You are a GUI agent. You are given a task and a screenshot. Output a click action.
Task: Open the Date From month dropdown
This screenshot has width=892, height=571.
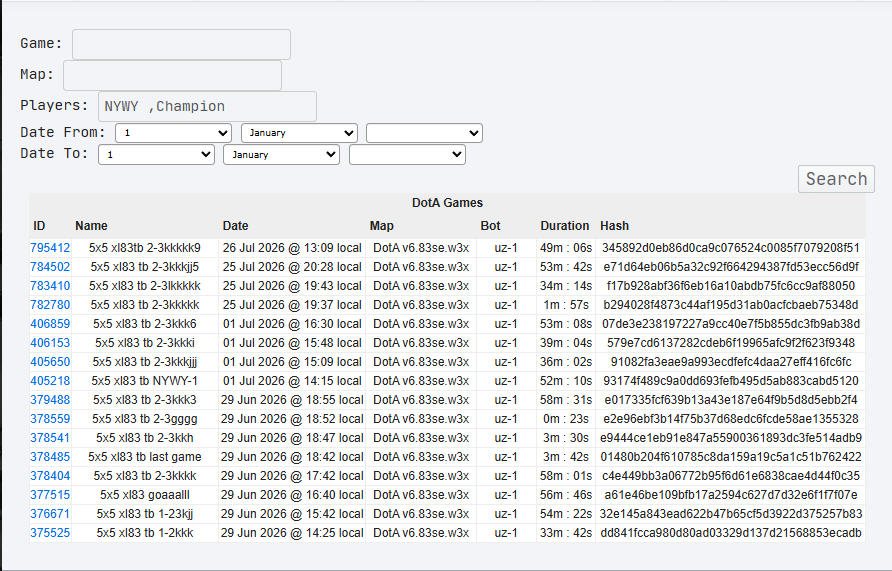click(299, 133)
